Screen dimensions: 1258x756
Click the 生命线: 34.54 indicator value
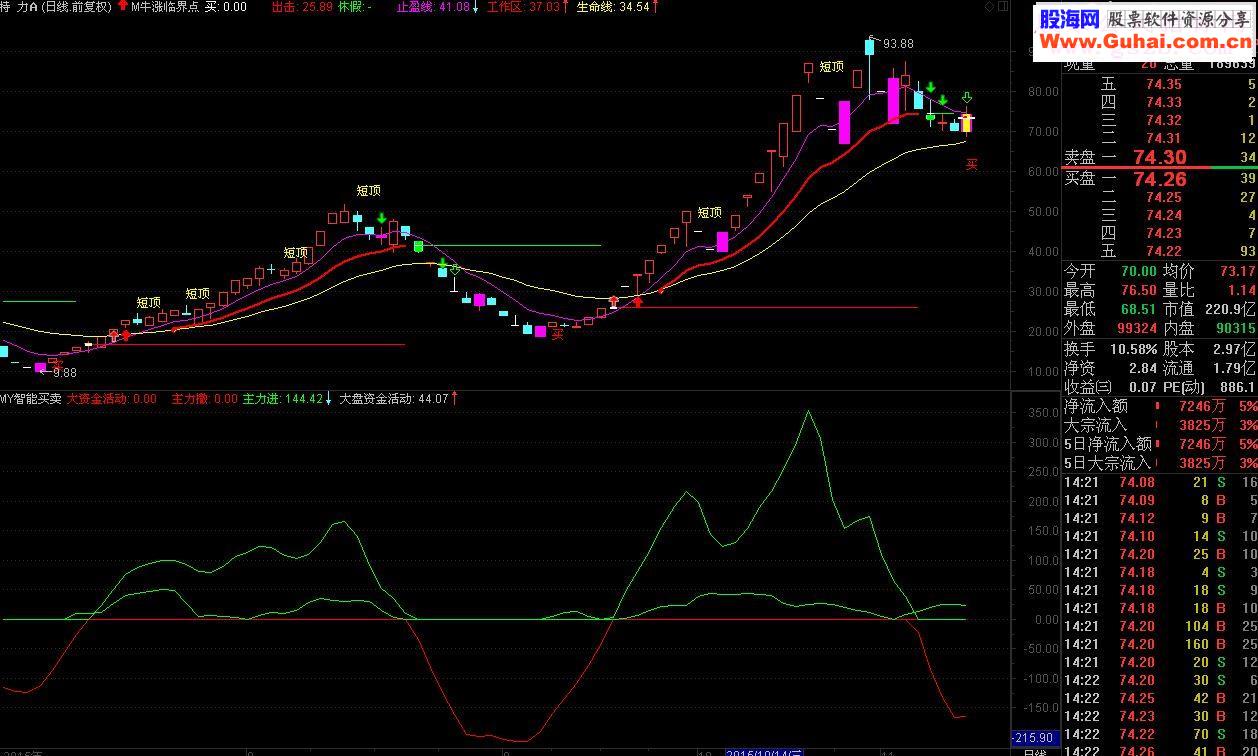coord(613,7)
